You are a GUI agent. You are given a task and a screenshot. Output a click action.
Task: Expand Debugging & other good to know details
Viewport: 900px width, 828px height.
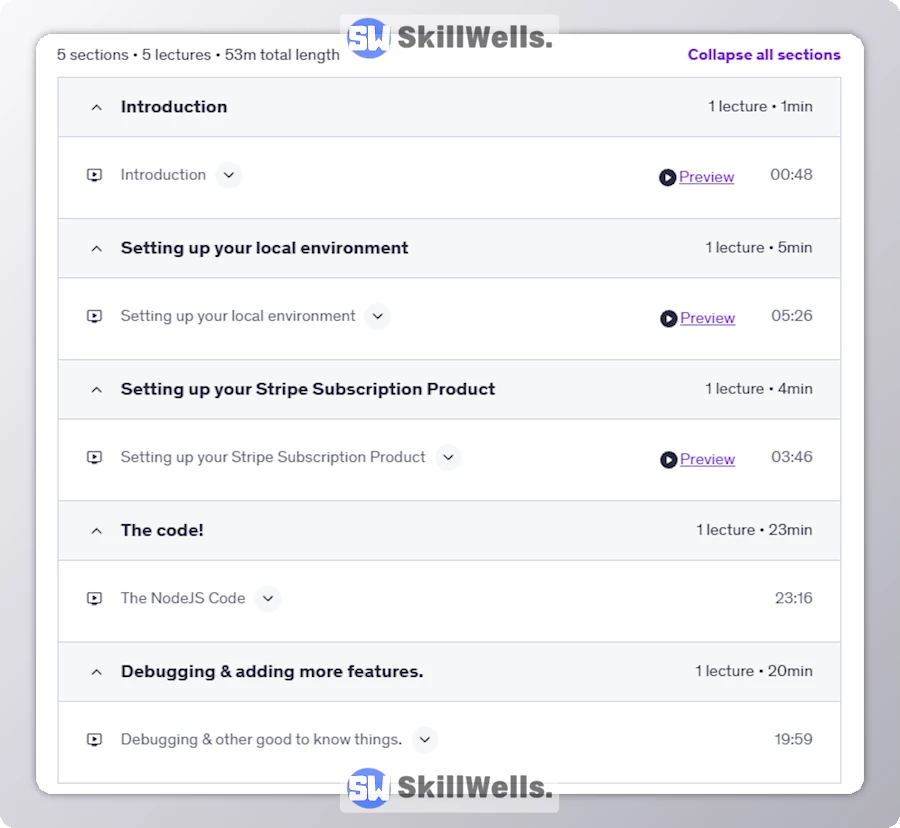[x=425, y=740]
